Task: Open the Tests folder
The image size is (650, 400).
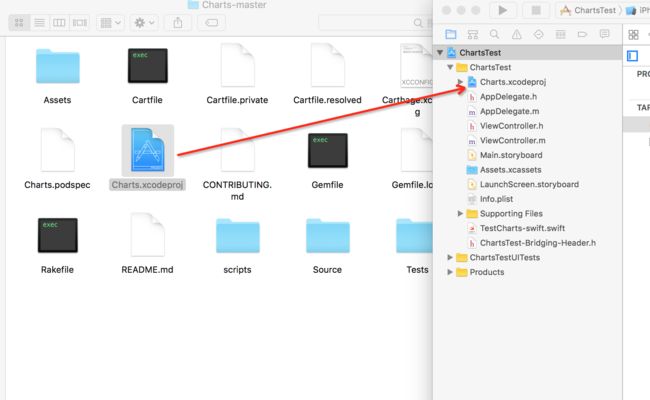Action: pyautogui.click(x=415, y=236)
